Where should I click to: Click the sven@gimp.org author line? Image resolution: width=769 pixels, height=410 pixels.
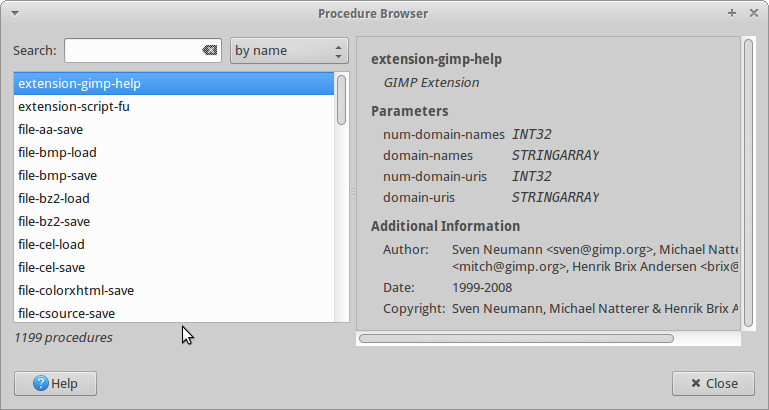point(595,250)
